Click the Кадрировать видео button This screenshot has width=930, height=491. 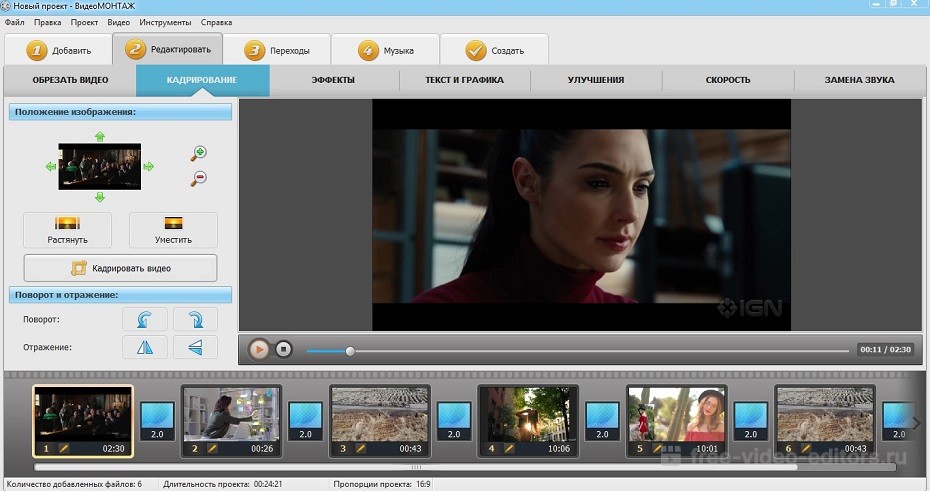coord(120,268)
